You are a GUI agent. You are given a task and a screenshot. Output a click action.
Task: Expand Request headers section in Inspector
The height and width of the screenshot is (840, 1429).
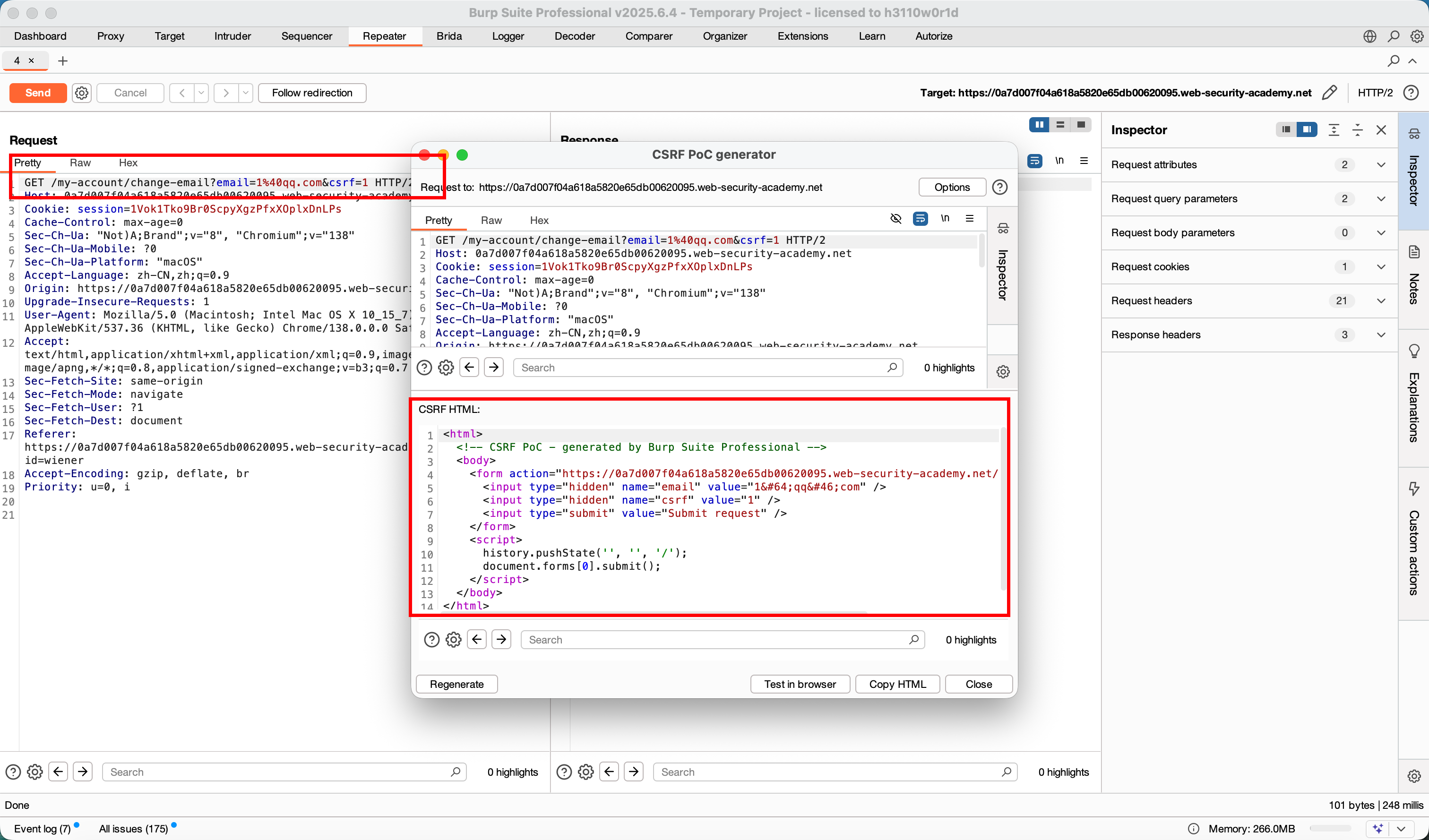(1381, 300)
